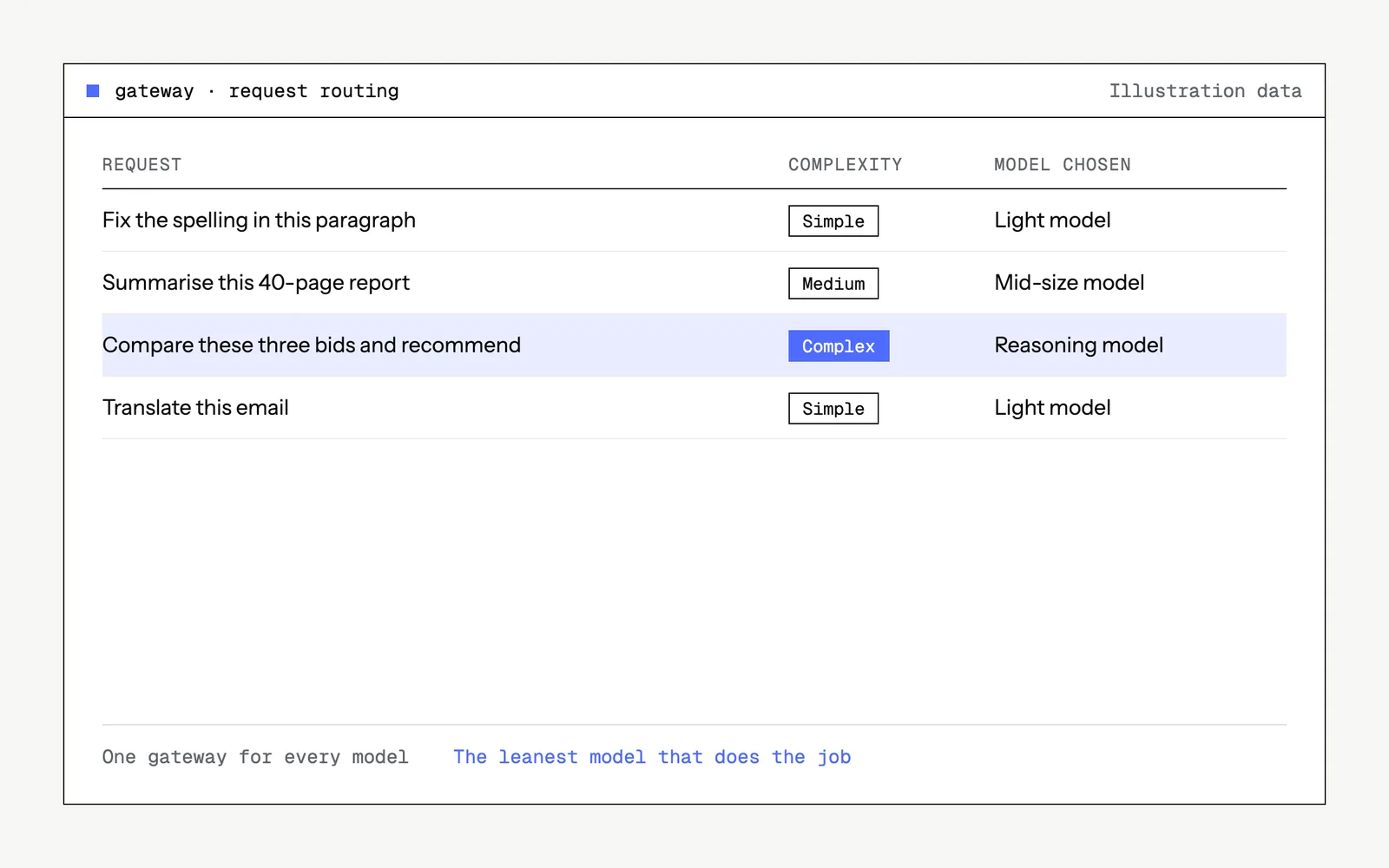Select the 'Translate this email' request
The width and height of the screenshot is (1389, 868).
[195, 408]
